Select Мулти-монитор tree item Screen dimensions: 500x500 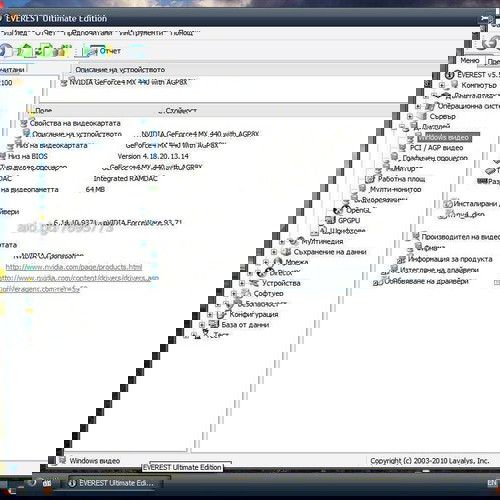pos(395,189)
